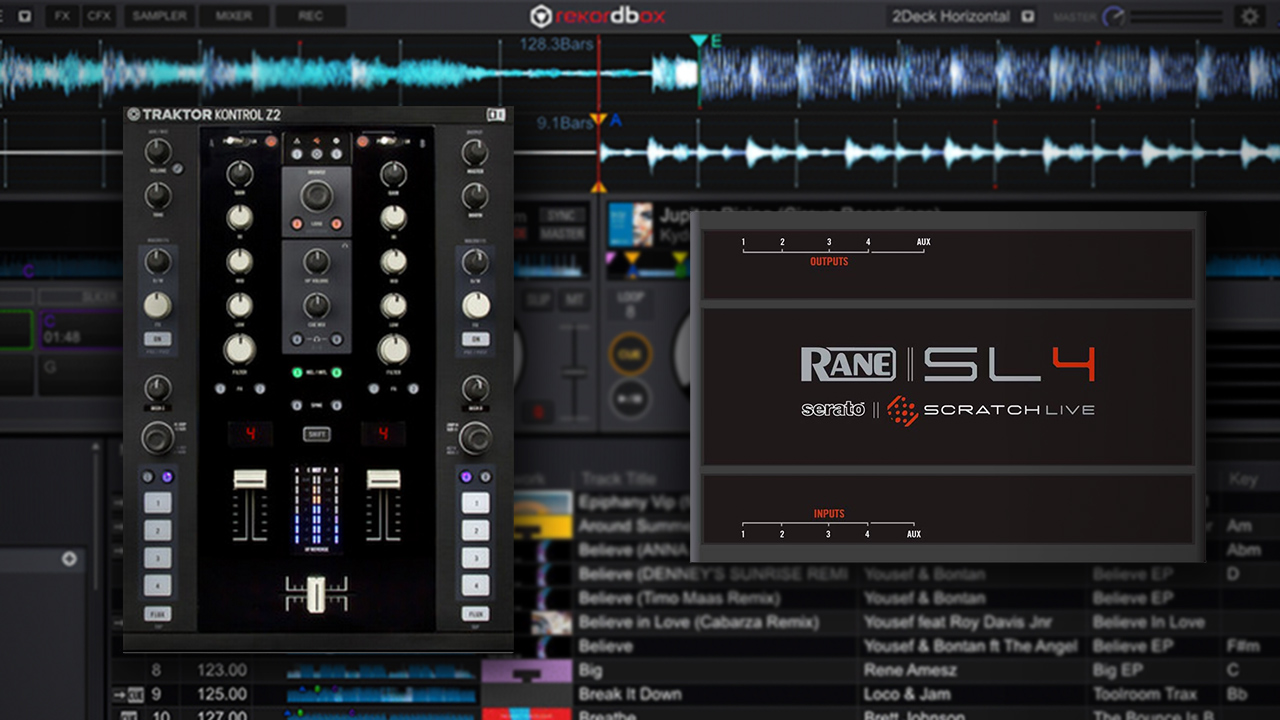This screenshot has height=720, width=1280.
Task: Click the Native Instruments logo on Traktor Z2
Action: pyautogui.click(x=494, y=114)
